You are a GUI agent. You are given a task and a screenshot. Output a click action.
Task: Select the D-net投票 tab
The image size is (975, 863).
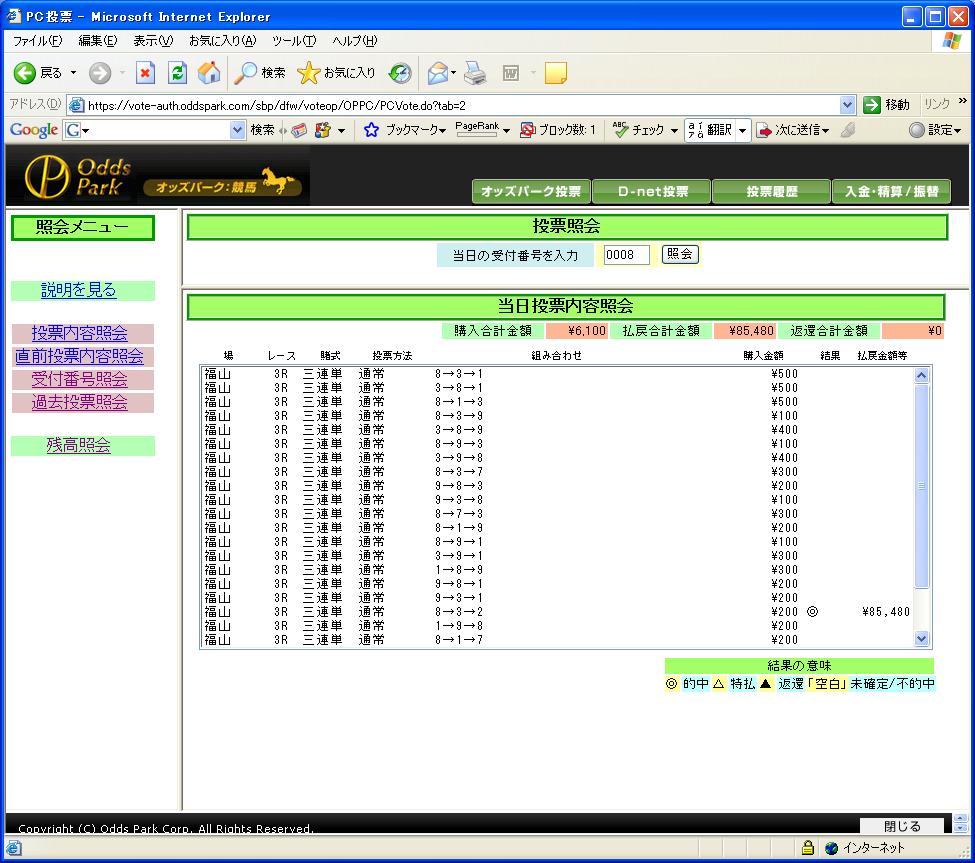coord(651,192)
